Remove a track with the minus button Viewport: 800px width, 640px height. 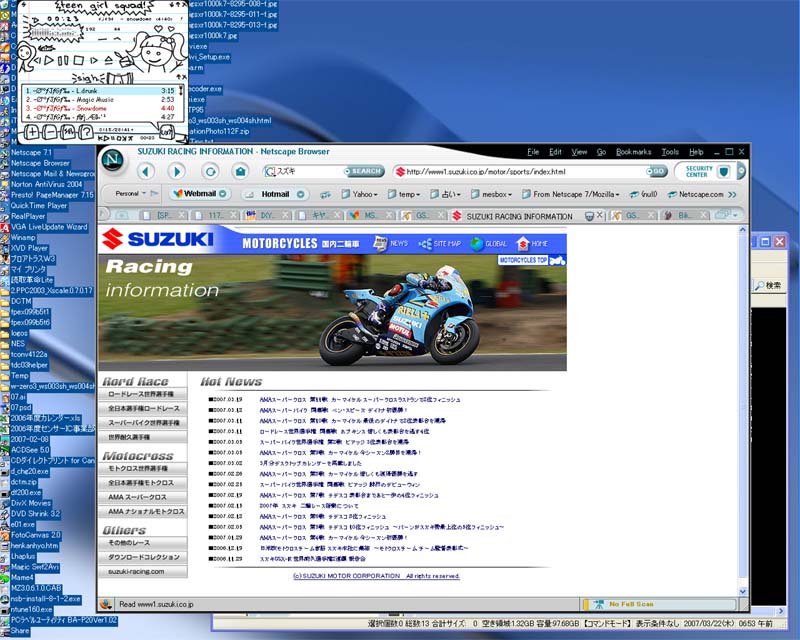[49, 132]
